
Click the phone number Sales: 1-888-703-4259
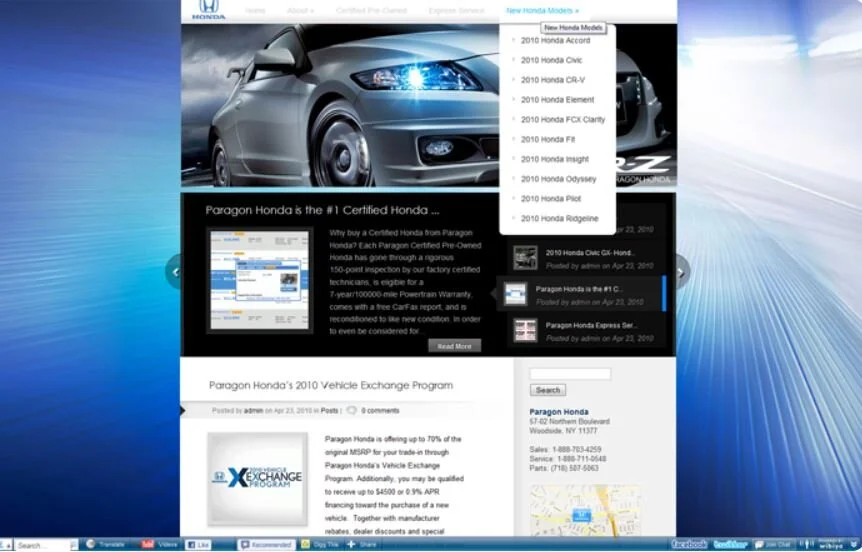coord(565,450)
